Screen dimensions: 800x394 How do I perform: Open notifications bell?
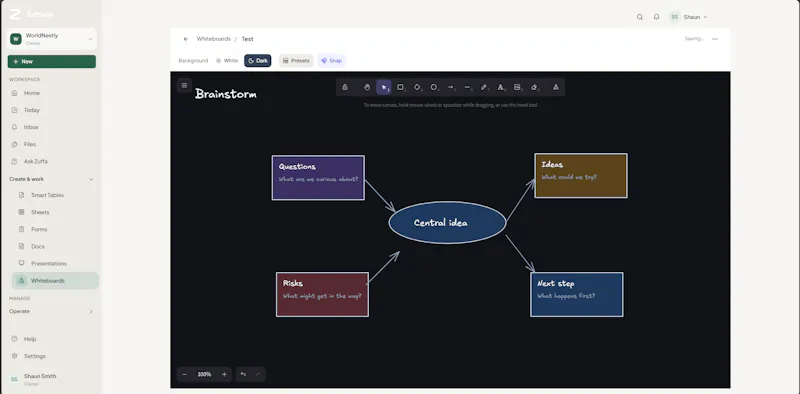click(x=657, y=17)
